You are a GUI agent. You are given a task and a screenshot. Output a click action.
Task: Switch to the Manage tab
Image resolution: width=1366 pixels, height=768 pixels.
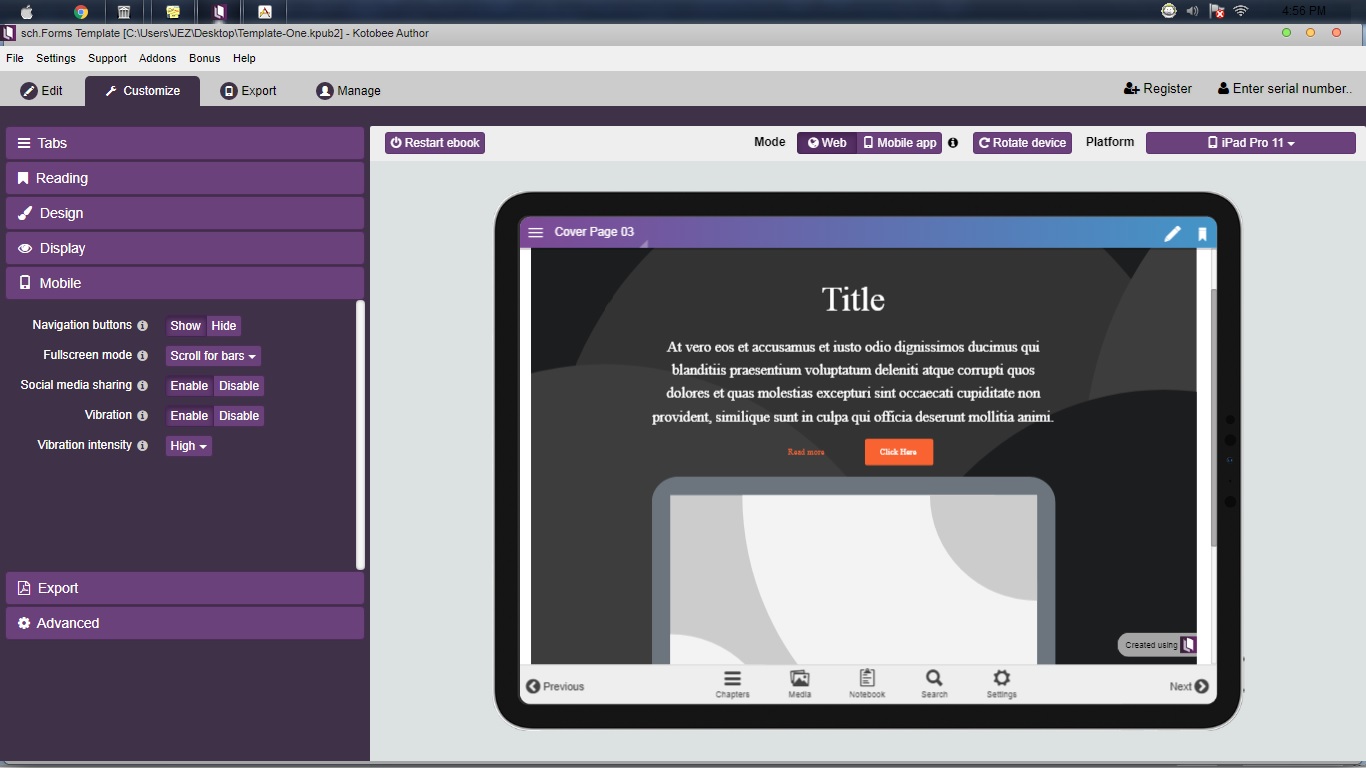pyautogui.click(x=349, y=91)
